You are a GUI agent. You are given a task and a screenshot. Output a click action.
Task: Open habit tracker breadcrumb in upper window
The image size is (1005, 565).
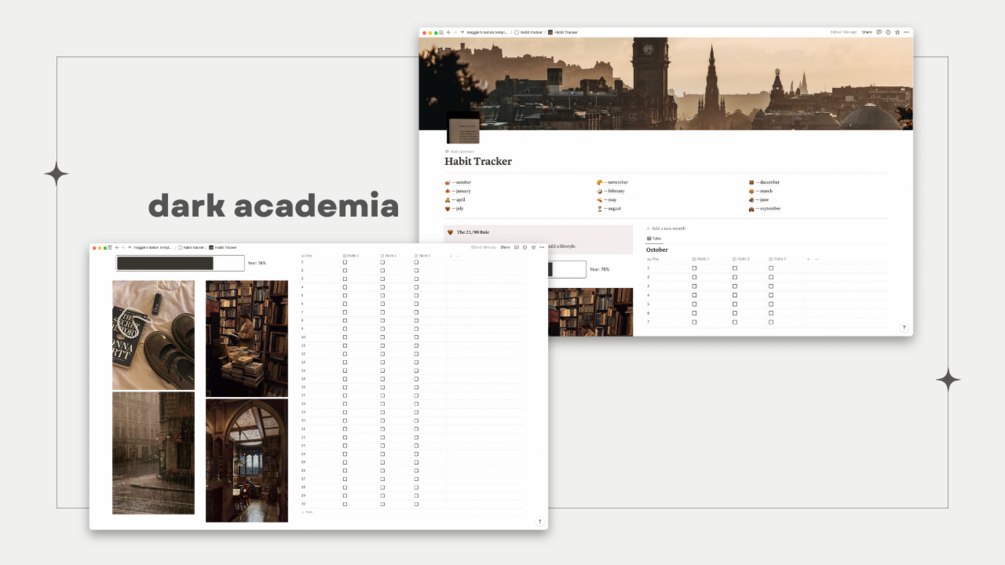click(x=528, y=32)
